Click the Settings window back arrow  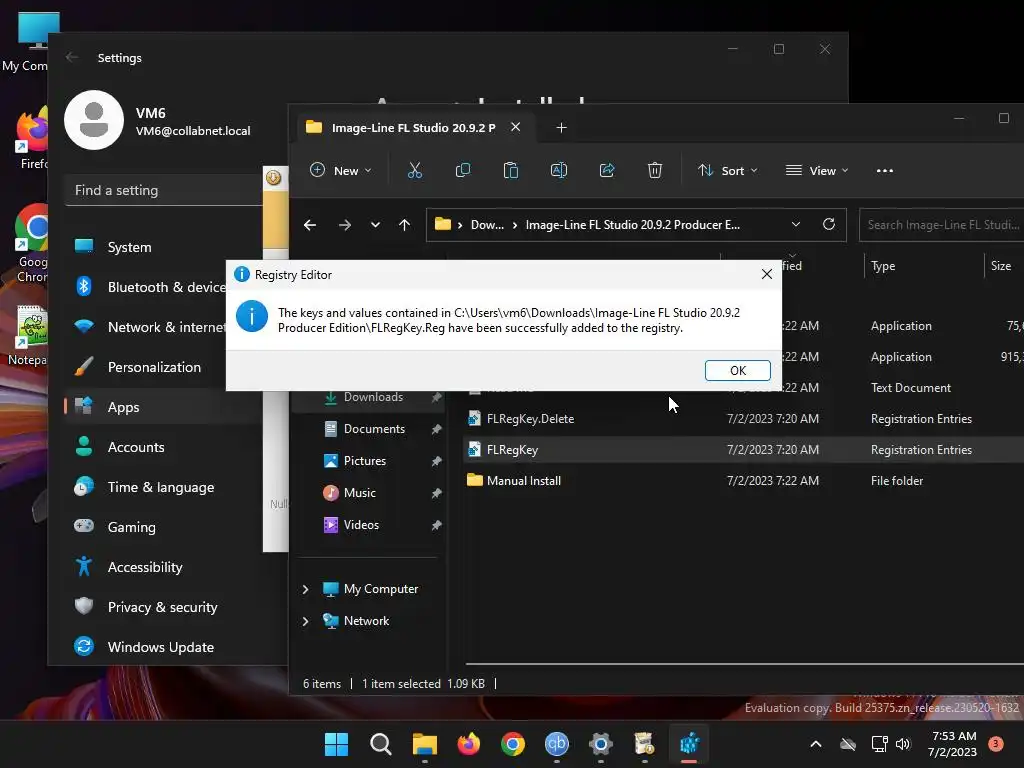tap(72, 57)
